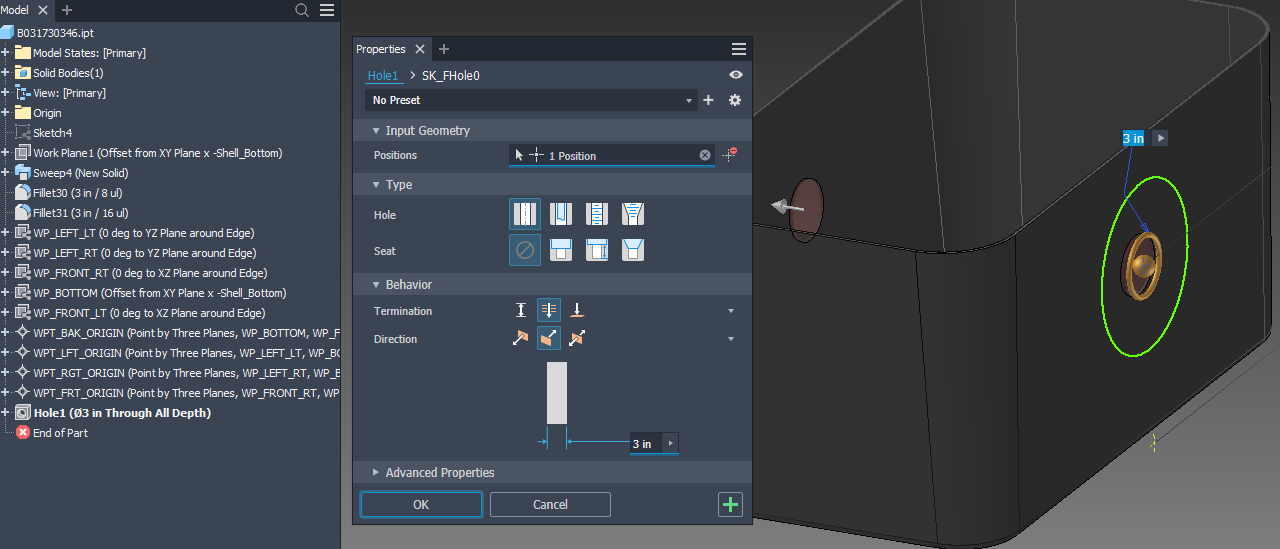Screen dimensions: 1280x549
Task: Create a new preset with plus icon
Action: tap(709, 100)
